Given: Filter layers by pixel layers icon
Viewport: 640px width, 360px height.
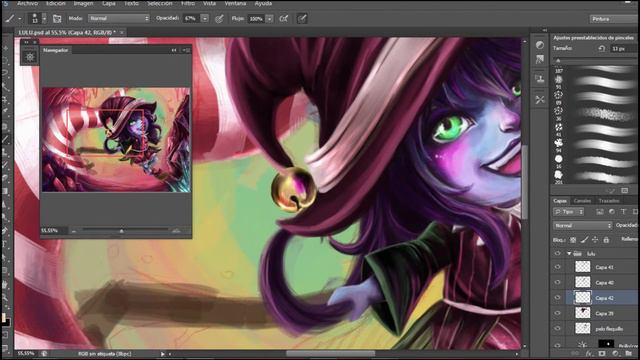Looking at the screenshot, I should (x=600, y=212).
